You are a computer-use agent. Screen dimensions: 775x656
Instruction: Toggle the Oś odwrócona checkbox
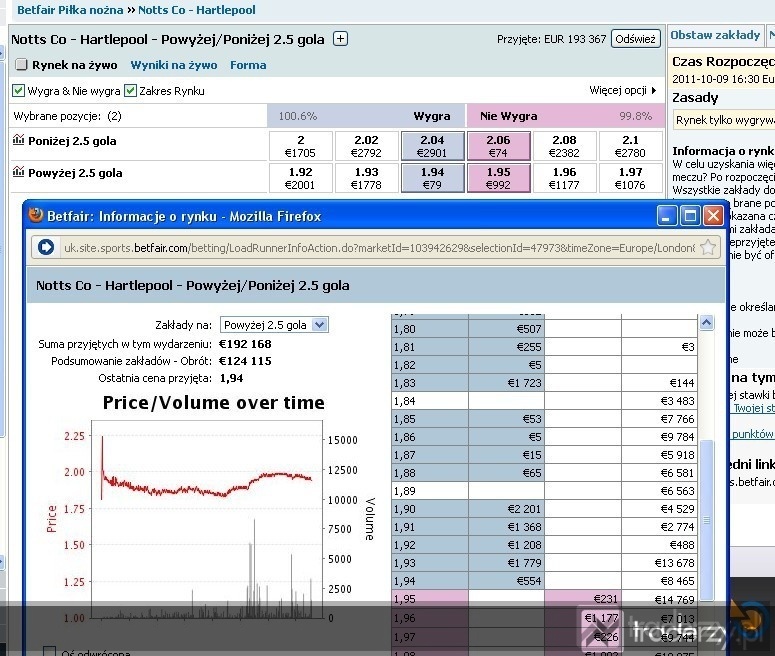(49, 652)
